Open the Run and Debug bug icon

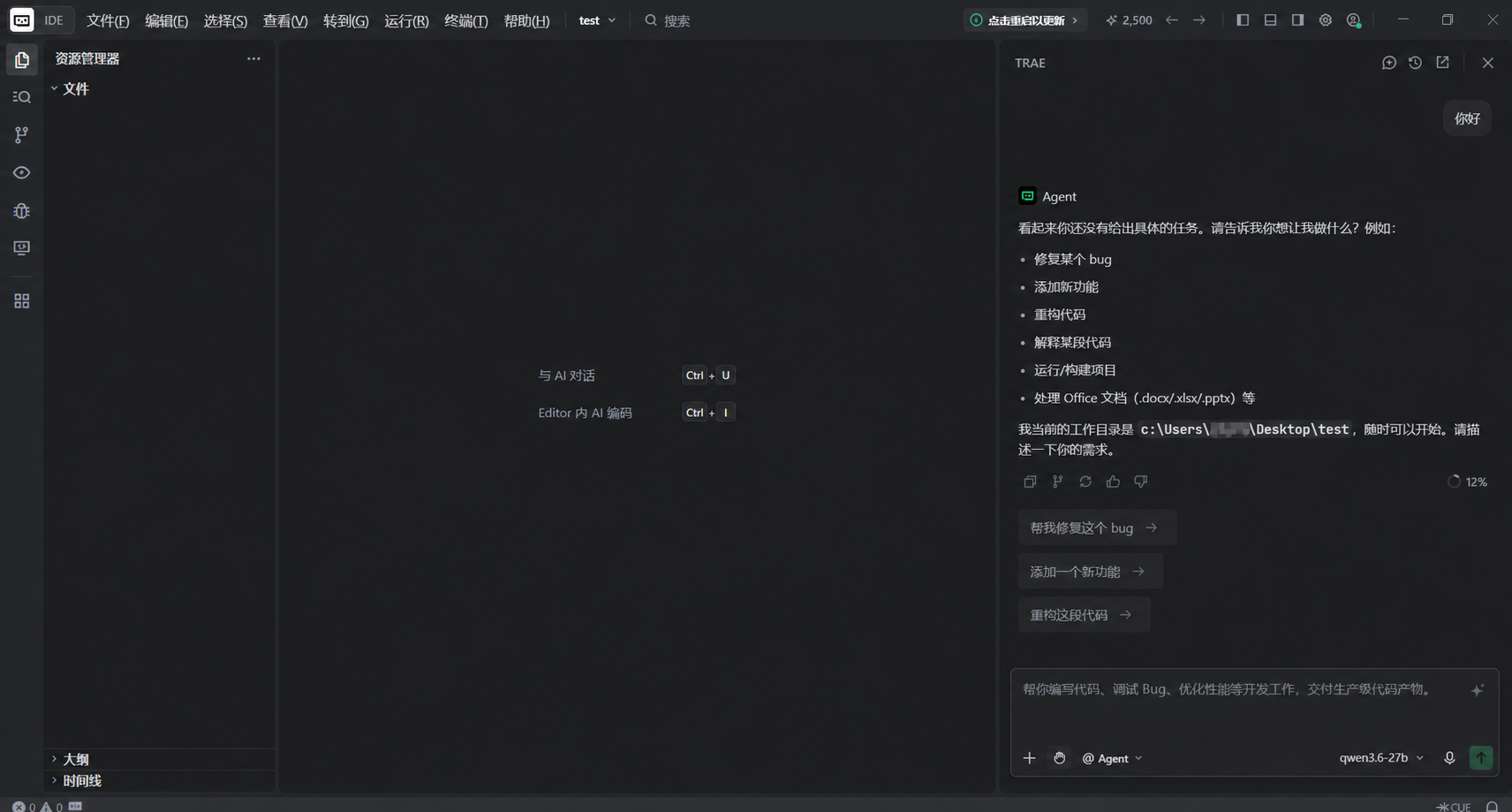[x=22, y=210]
